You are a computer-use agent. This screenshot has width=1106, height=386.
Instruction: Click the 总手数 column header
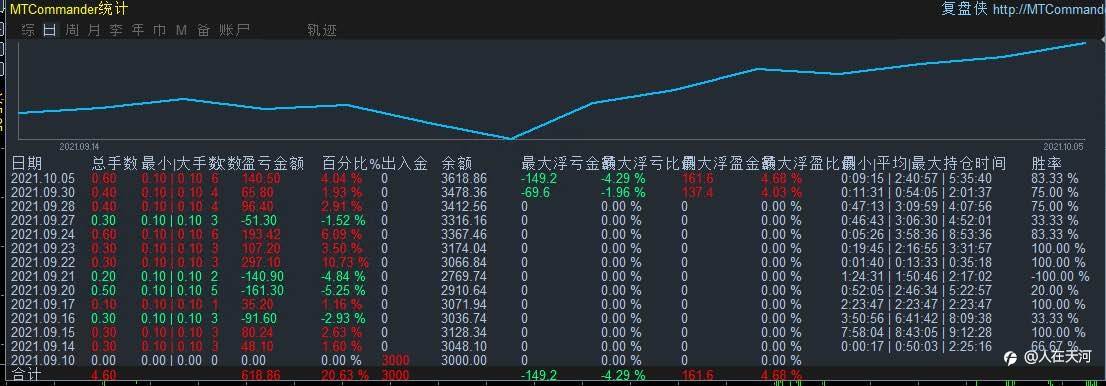[115, 164]
